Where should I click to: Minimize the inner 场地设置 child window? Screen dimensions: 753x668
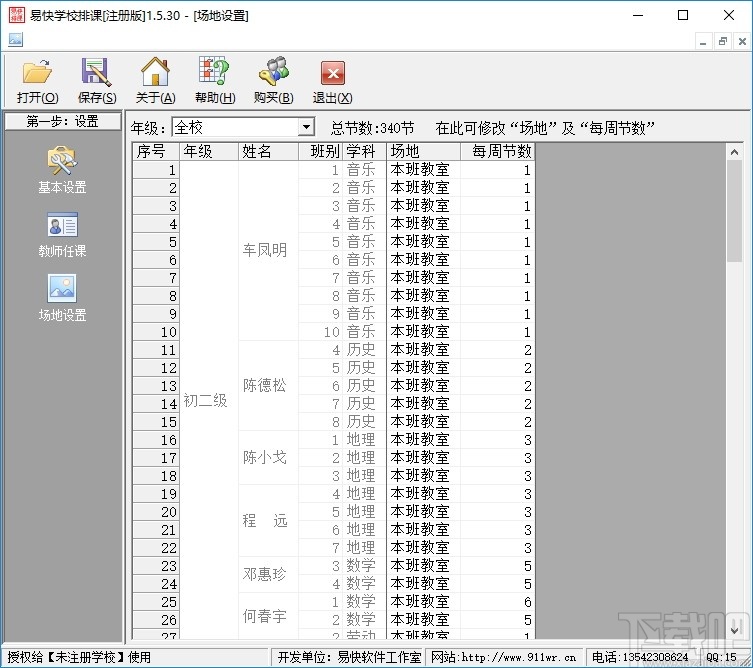point(703,42)
